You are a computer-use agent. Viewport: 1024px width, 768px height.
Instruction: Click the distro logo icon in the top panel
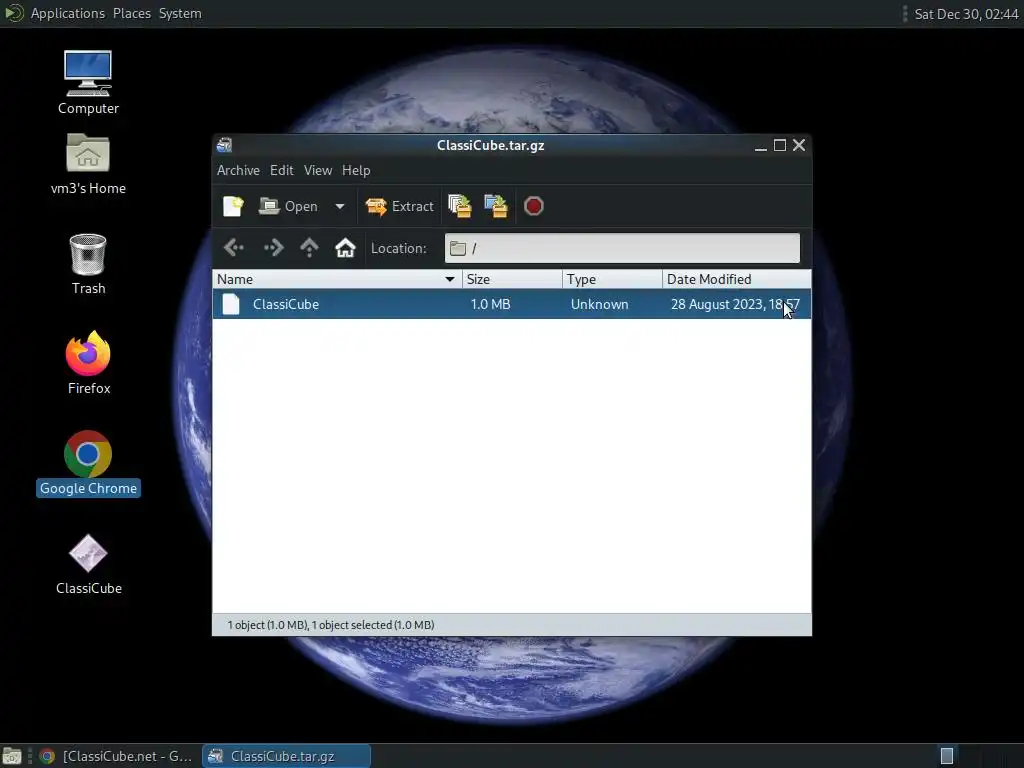click(x=14, y=13)
